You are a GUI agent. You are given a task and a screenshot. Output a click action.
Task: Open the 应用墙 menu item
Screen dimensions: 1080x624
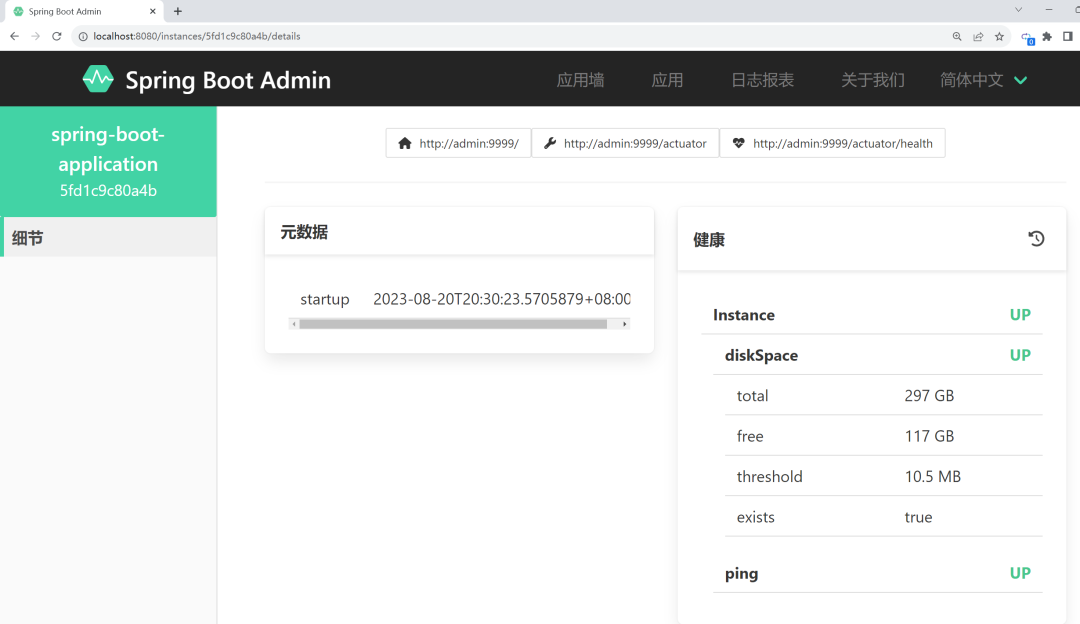click(581, 80)
